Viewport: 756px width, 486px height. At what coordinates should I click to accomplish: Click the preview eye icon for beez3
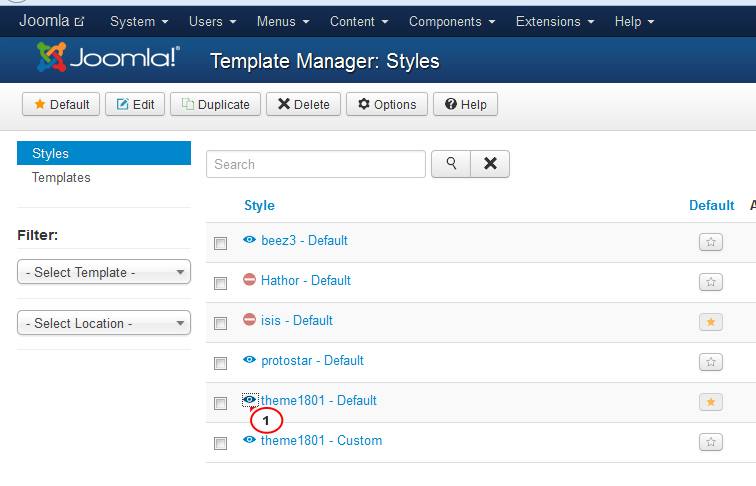click(x=250, y=240)
